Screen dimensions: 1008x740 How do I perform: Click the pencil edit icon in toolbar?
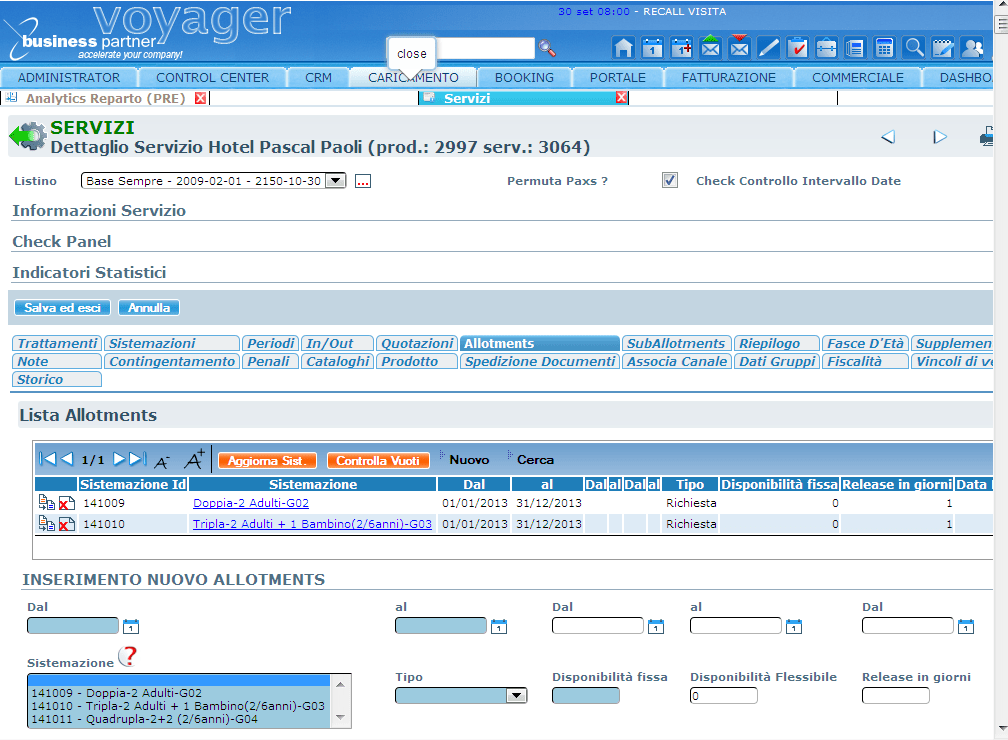[x=768, y=48]
